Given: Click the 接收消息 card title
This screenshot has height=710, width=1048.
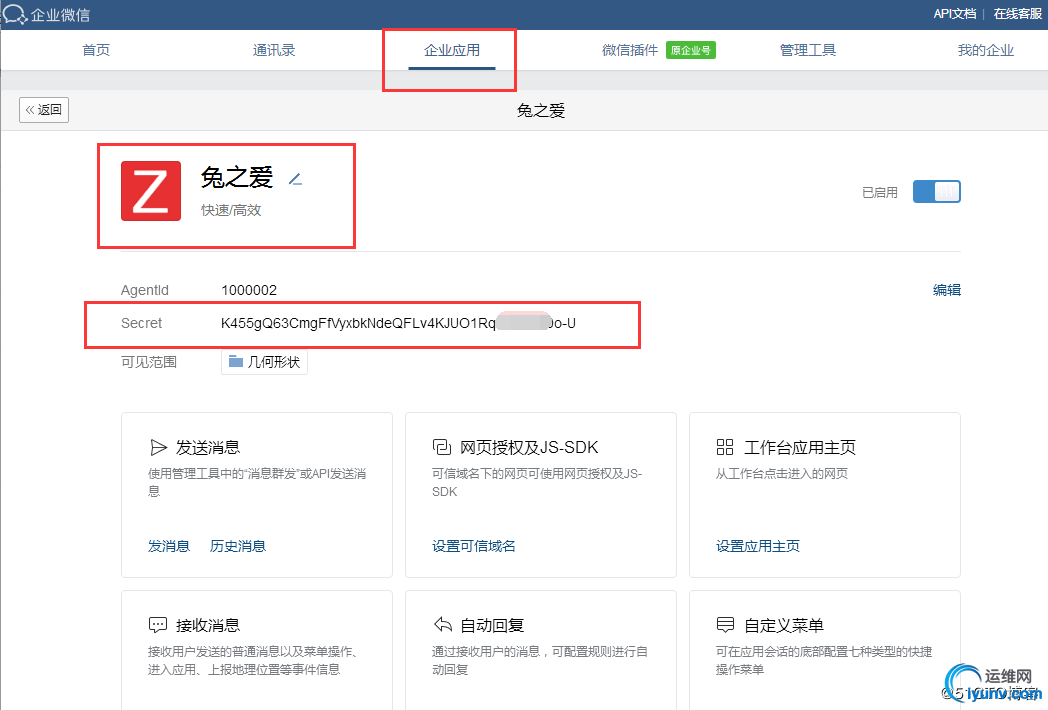Looking at the screenshot, I should point(208,625).
